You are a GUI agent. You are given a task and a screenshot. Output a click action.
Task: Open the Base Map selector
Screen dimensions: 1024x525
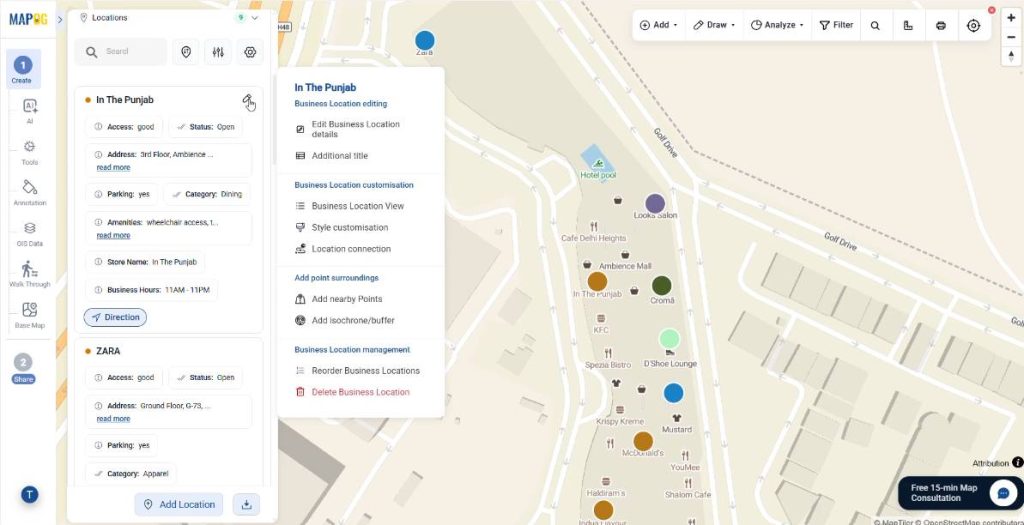click(x=29, y=315)
